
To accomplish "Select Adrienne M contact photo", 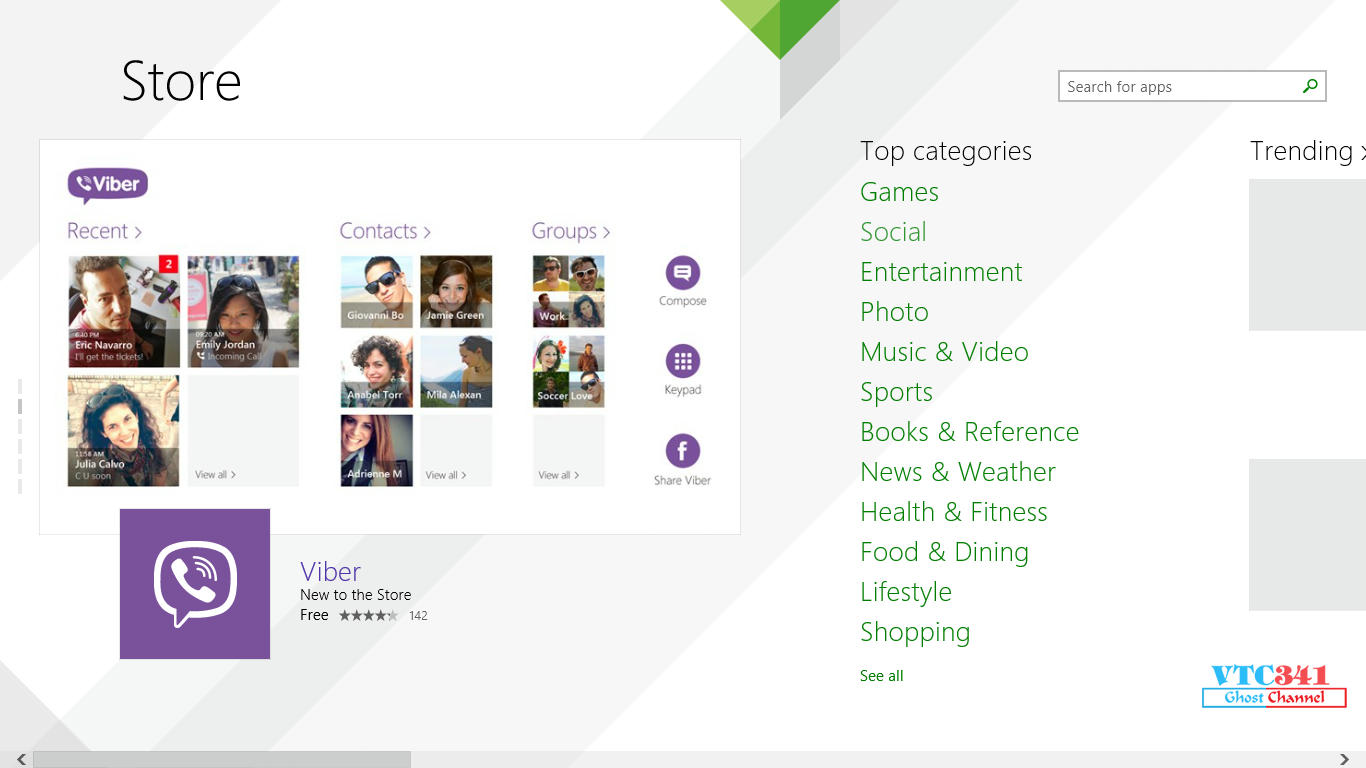I will pyautogui.click(x=377, y=451).
